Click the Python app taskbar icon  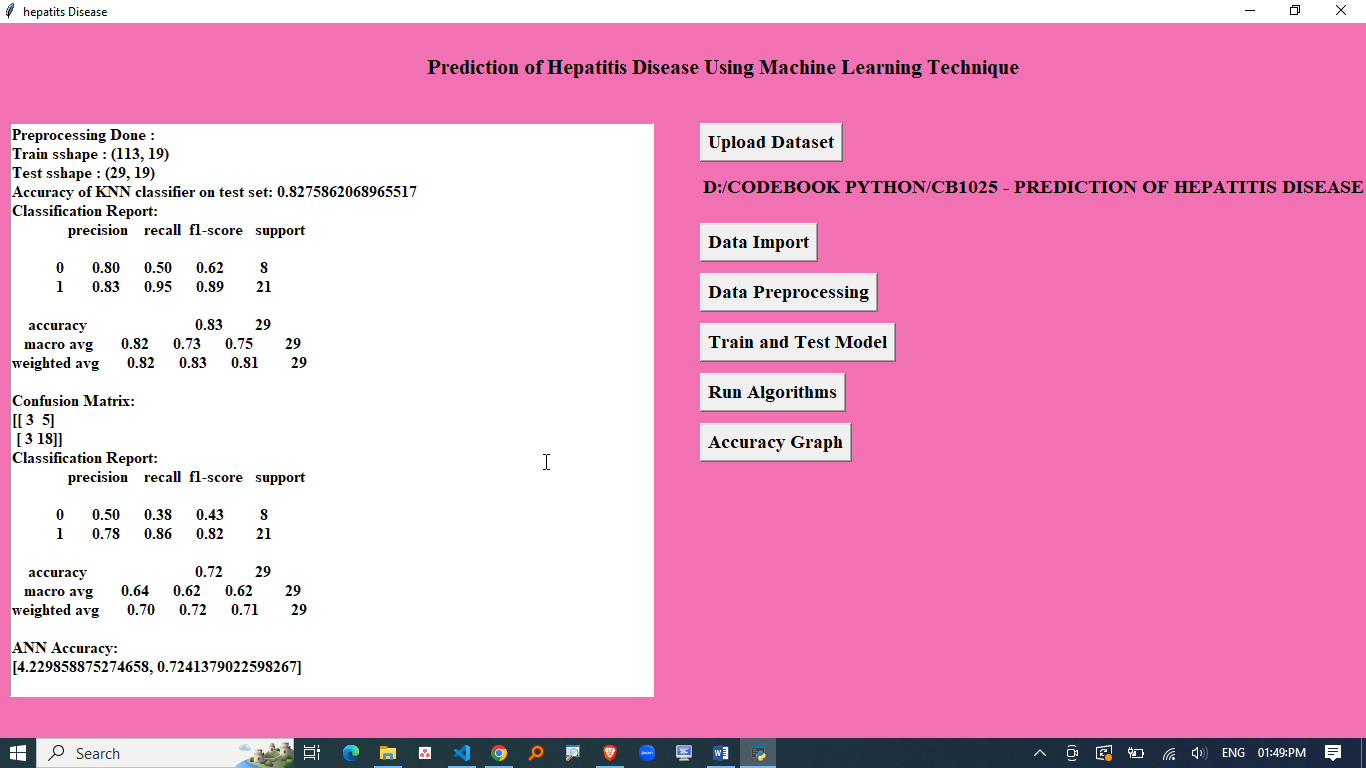click(x=758, y=753)
